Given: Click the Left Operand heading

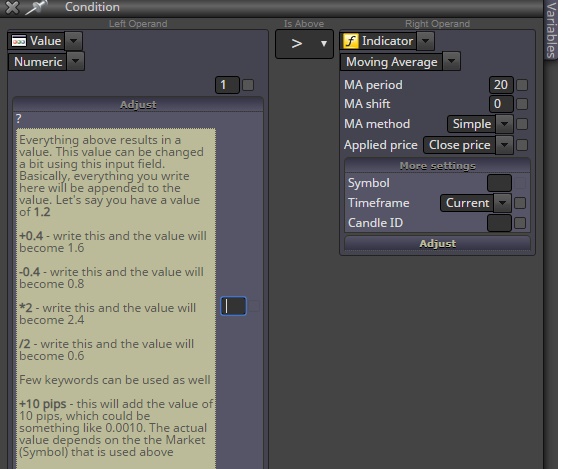Looking at the screenshot, I should point(138,24).
